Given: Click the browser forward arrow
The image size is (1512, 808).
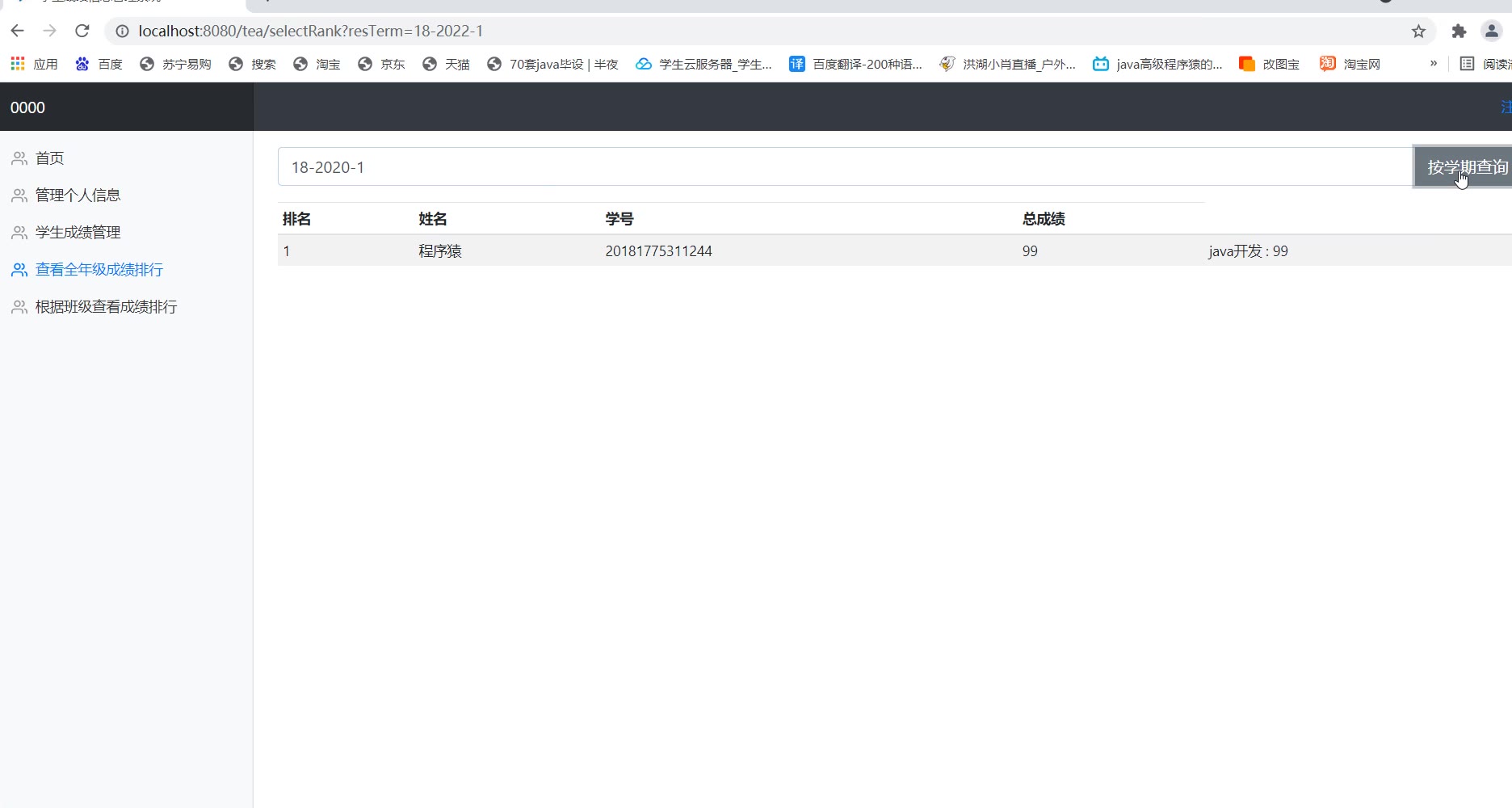Looking at the screenshot, I should (x=50, y=31).
